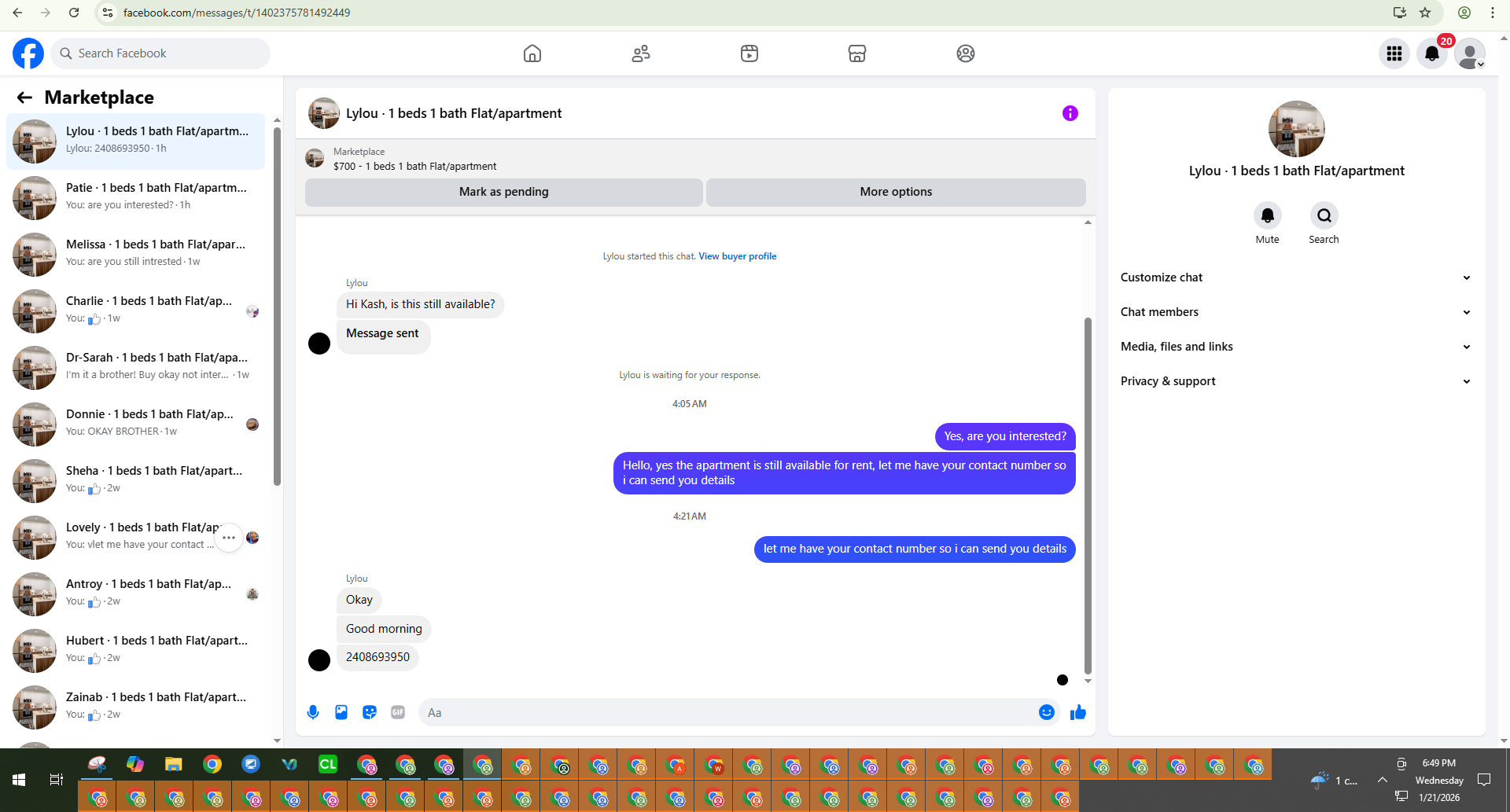Open options menu for Lovely chat

click(229, 538)
